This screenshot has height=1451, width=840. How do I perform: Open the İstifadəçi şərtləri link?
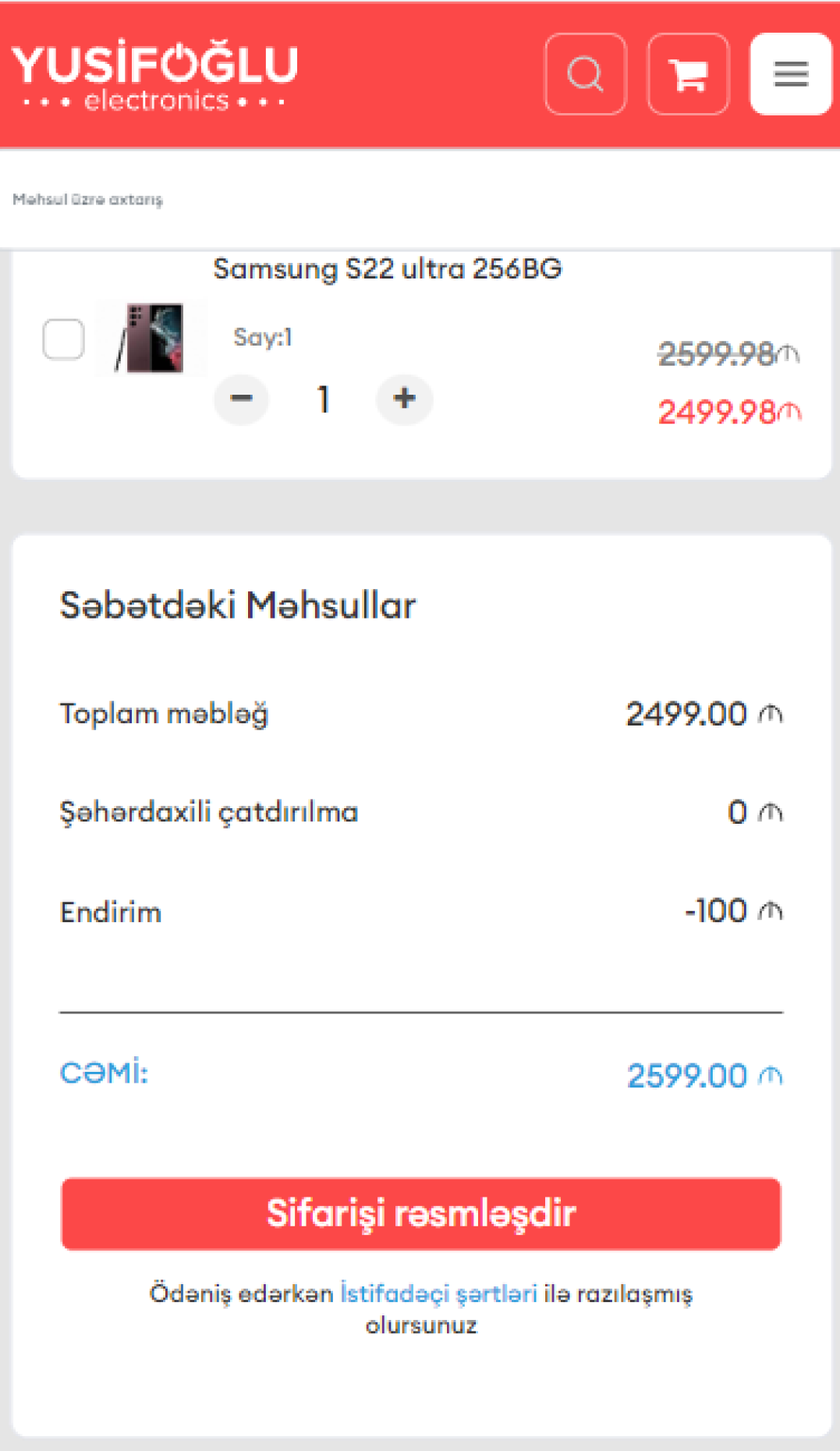tap(438, 1293)
